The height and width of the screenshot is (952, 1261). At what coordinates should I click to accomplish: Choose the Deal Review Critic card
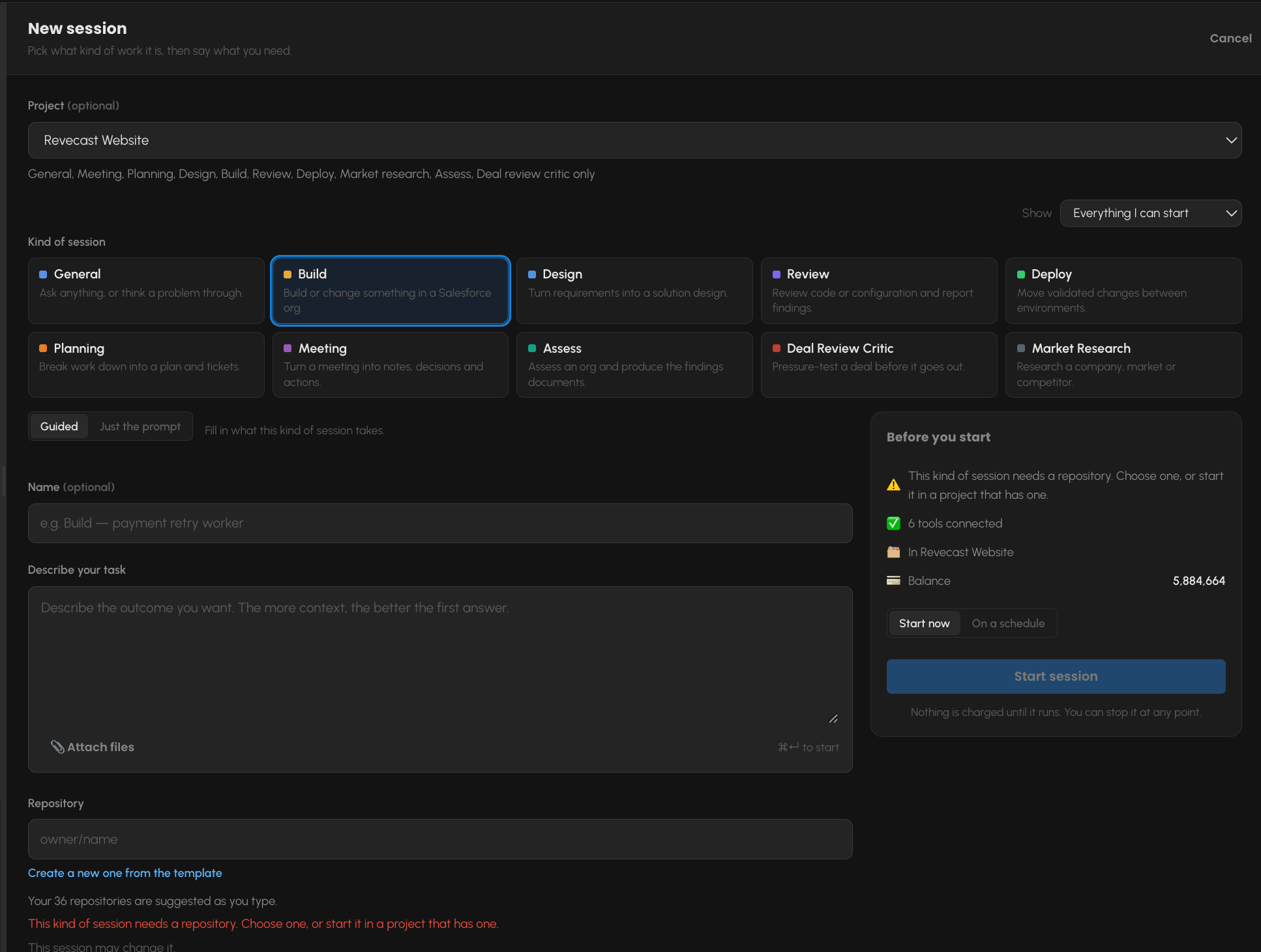point(879,365)
